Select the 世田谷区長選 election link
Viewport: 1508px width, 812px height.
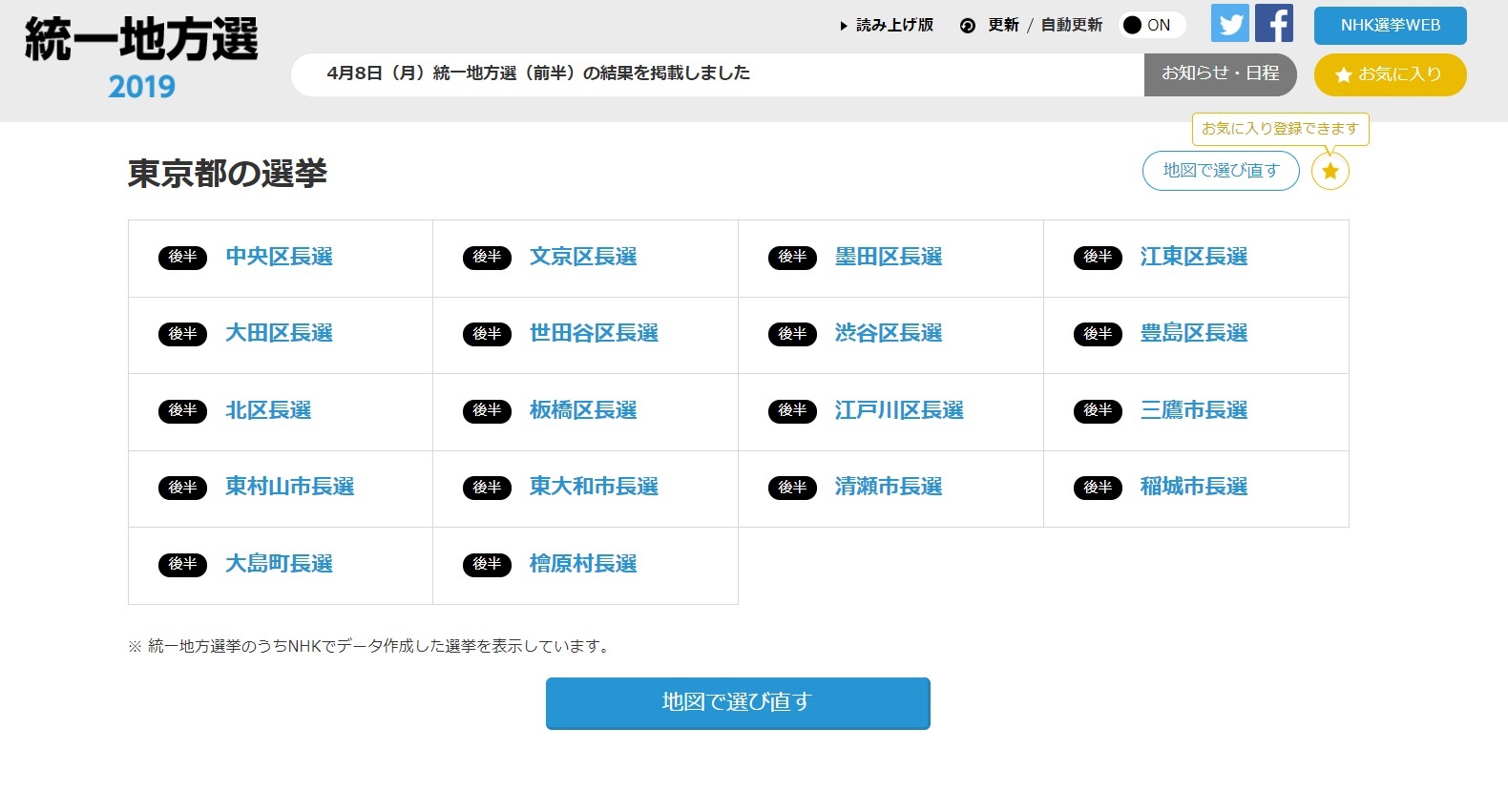[x=594, y=333]
